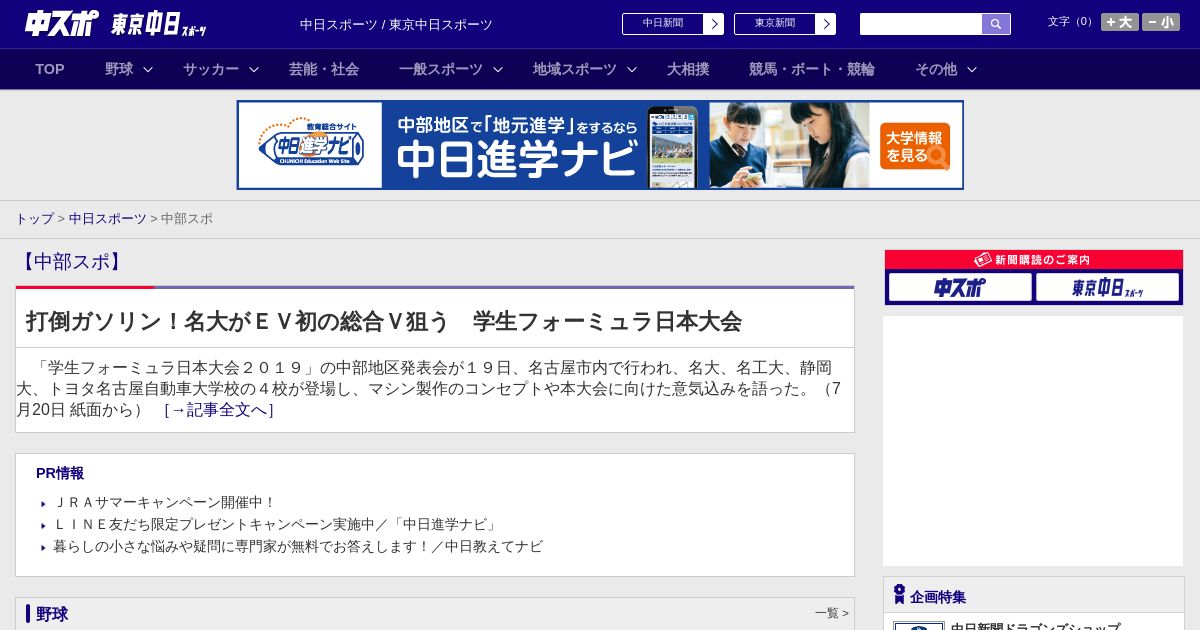Decrease text size with 小 button
The height and width of the screenshot is (630, 1200).
pyautogui.click(x=1161, y=22)
